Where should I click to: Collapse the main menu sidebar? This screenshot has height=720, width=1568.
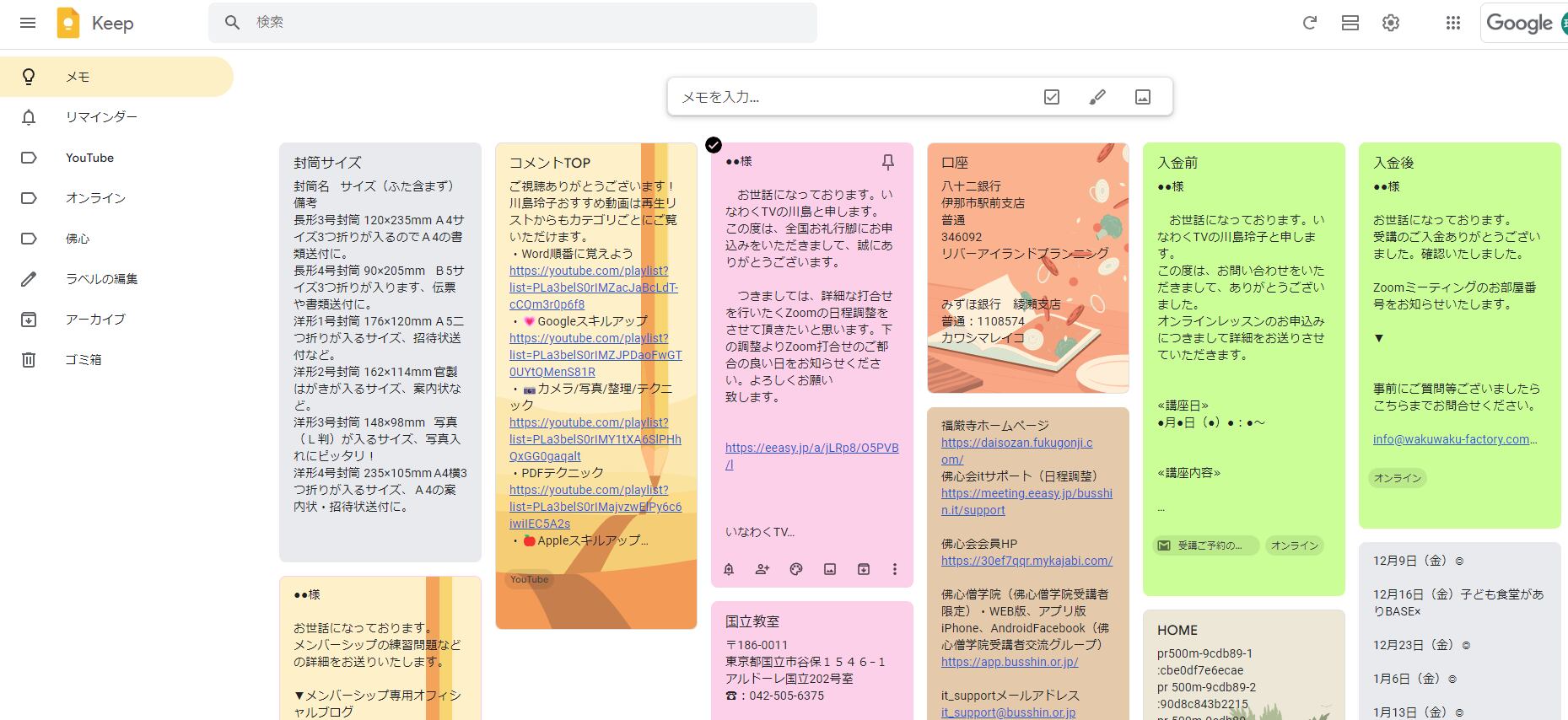click(28, 23)
